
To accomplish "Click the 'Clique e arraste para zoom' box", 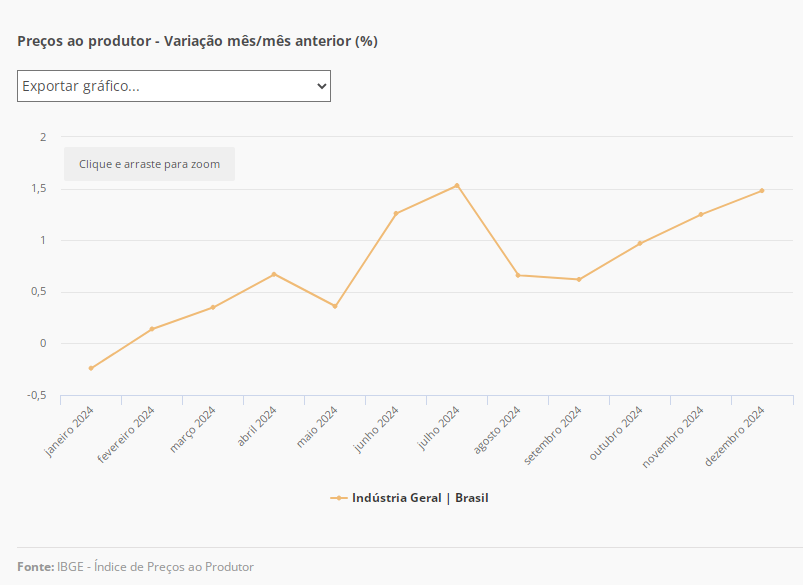I will coord(149,164).
